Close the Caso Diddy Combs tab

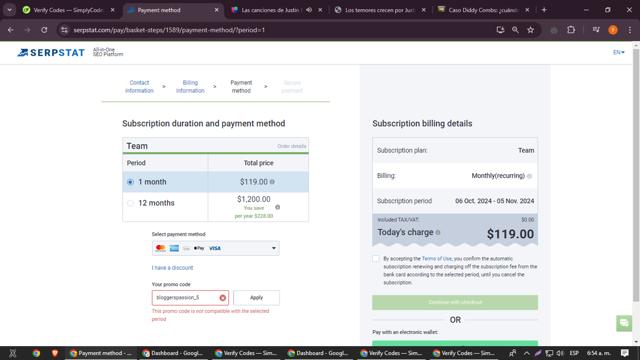[x=527, y=10]
